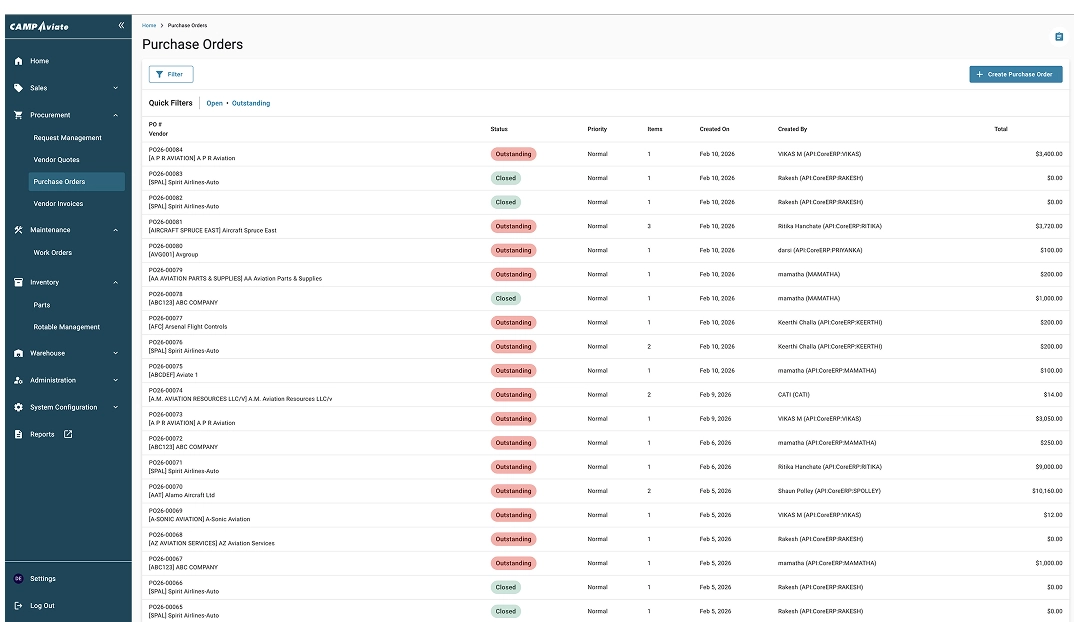Open purchase order PO26-00081 row
The image size is (1074, 622).
pyautogui.click(x=166, y=222)
